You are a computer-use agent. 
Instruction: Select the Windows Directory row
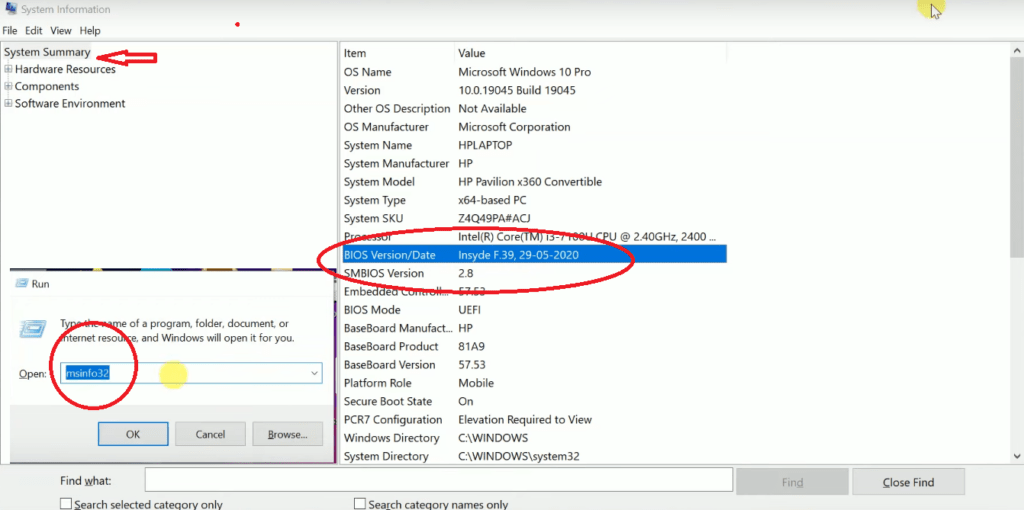(x=534, y=438)
